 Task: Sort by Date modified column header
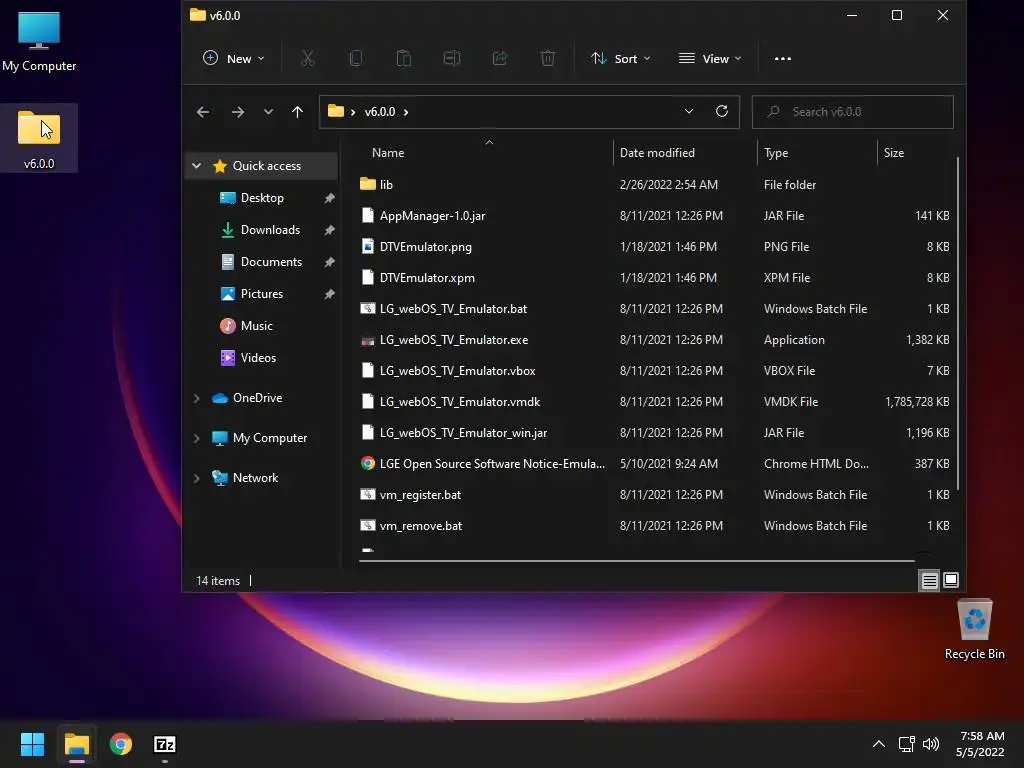coord(657,153)
